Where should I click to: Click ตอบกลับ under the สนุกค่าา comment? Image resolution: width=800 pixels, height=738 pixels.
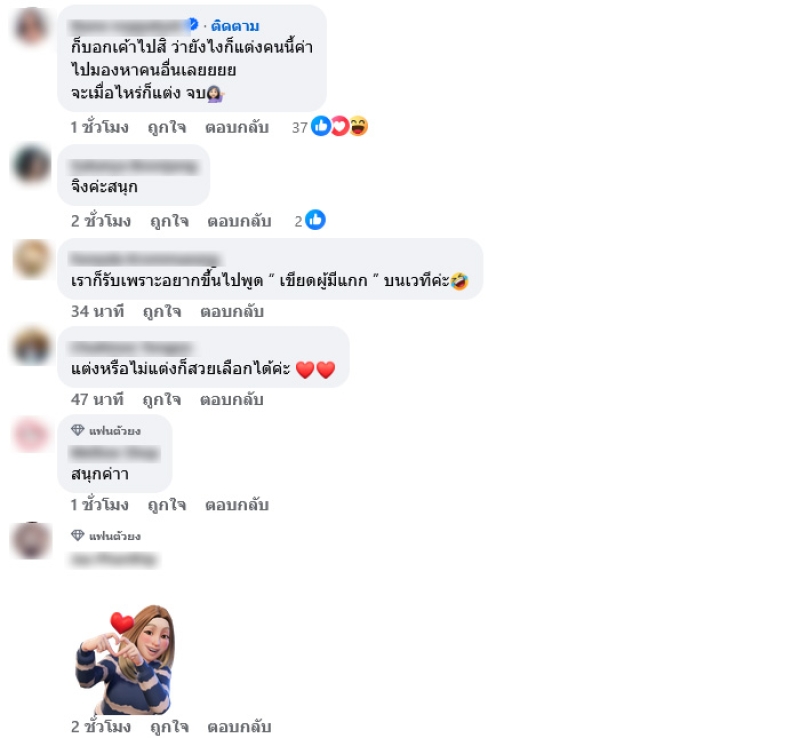237,505
